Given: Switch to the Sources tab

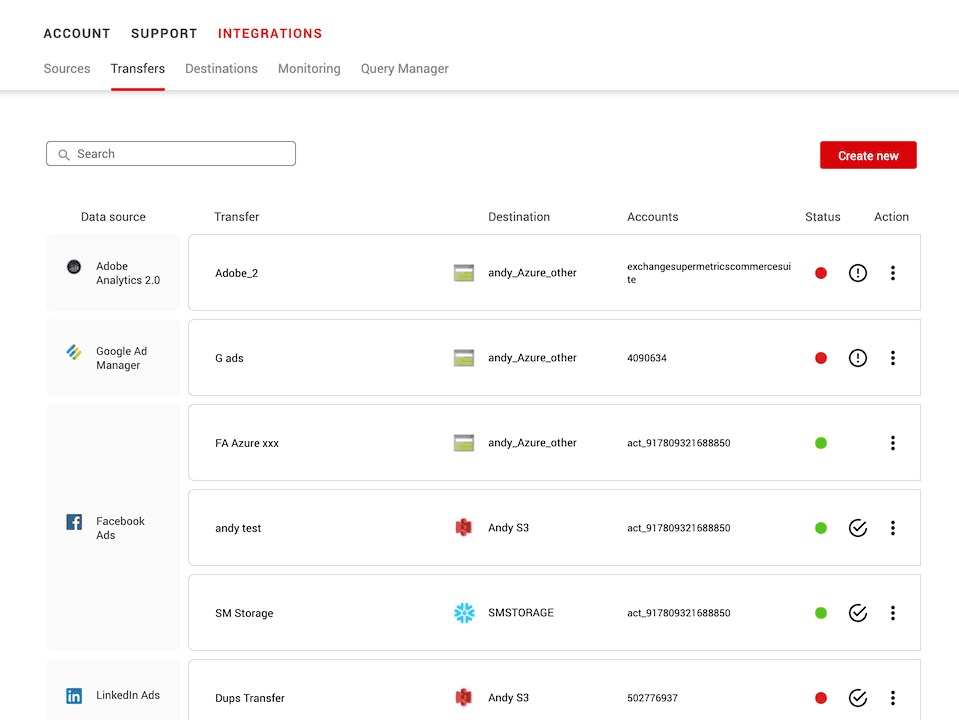Looking at the screenshot, I should click(x=67, y=69).
